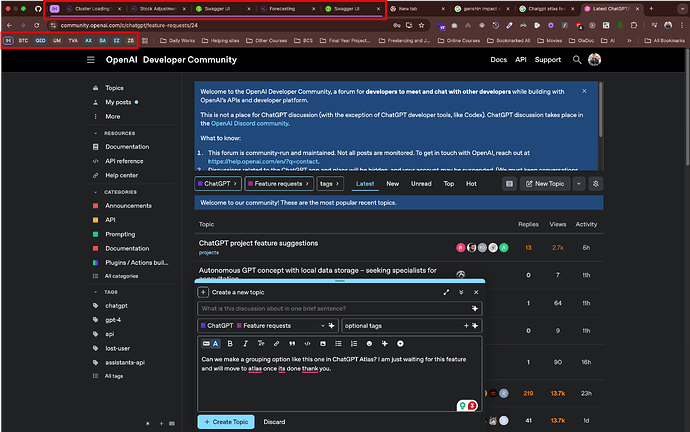
Task: Open the OpenAI Discord community link
Action: (250, 124)
